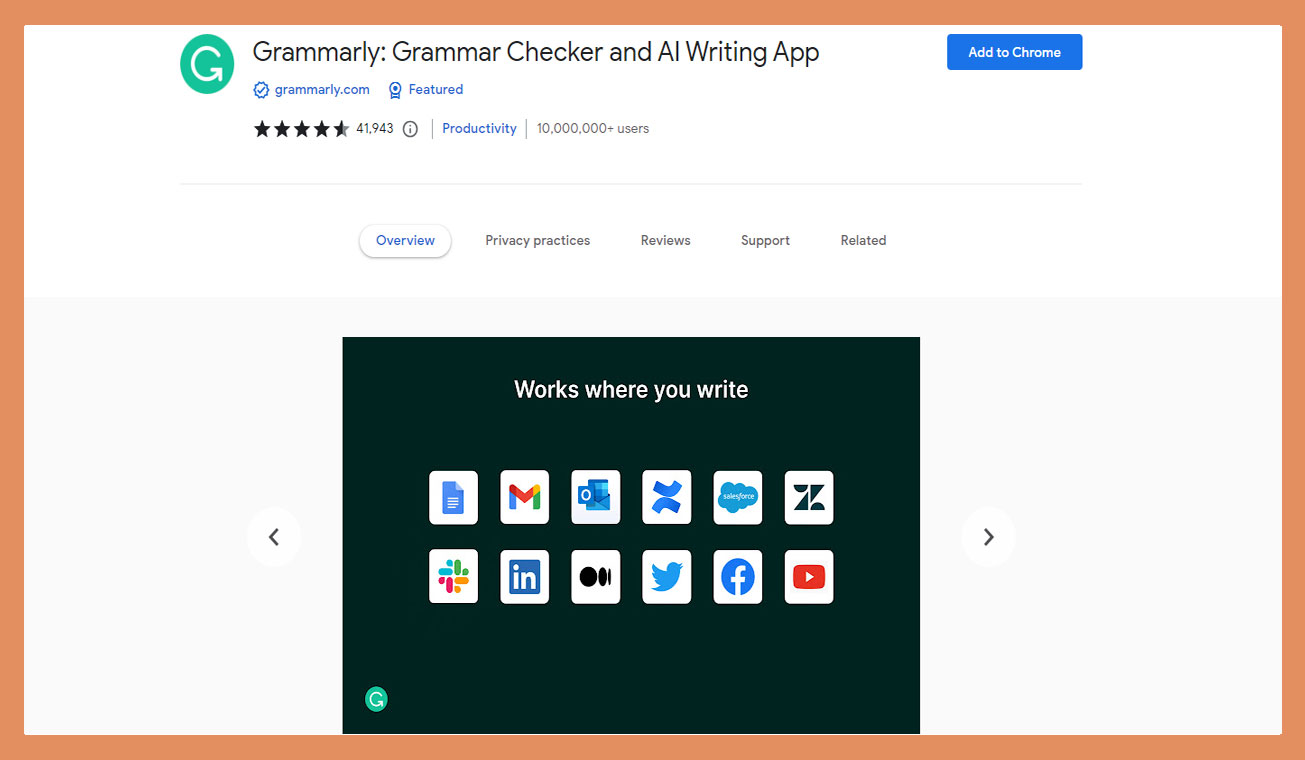This screenshot has height=760, width=1305.
Task: Click the Add to Chrome button
Action: tap(1014, 52)
